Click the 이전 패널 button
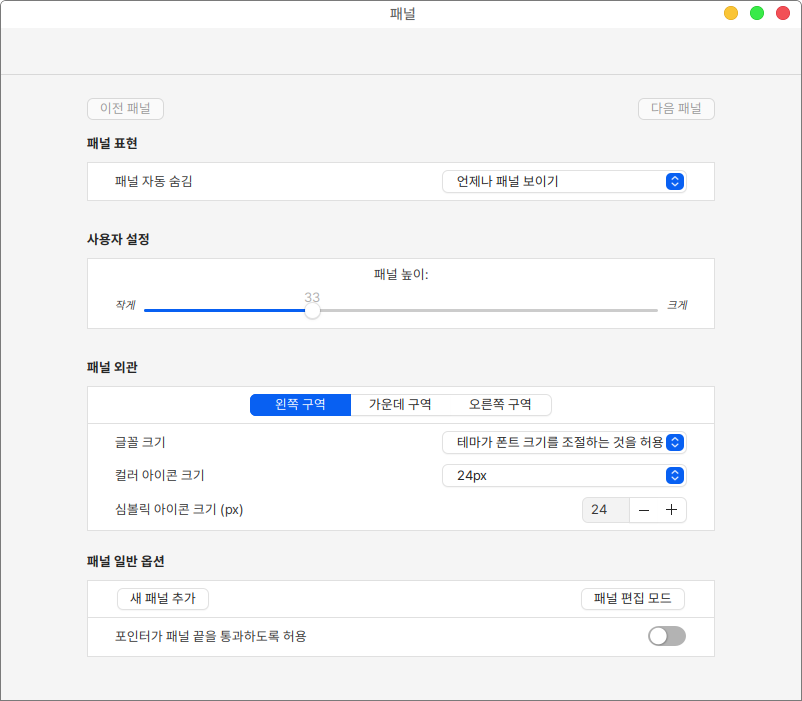The image size is (802, 701). (125, 109)
